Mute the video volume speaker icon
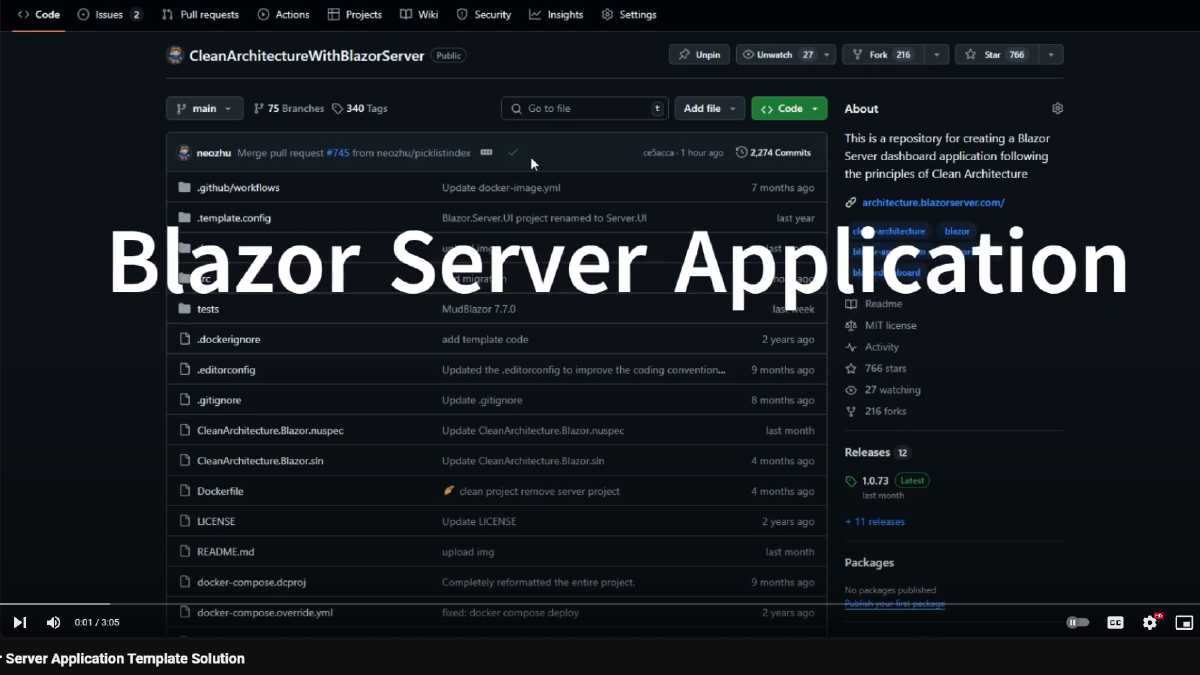Image resolution: width=1200 pixels, height=675 pixels. pos(53,622)
